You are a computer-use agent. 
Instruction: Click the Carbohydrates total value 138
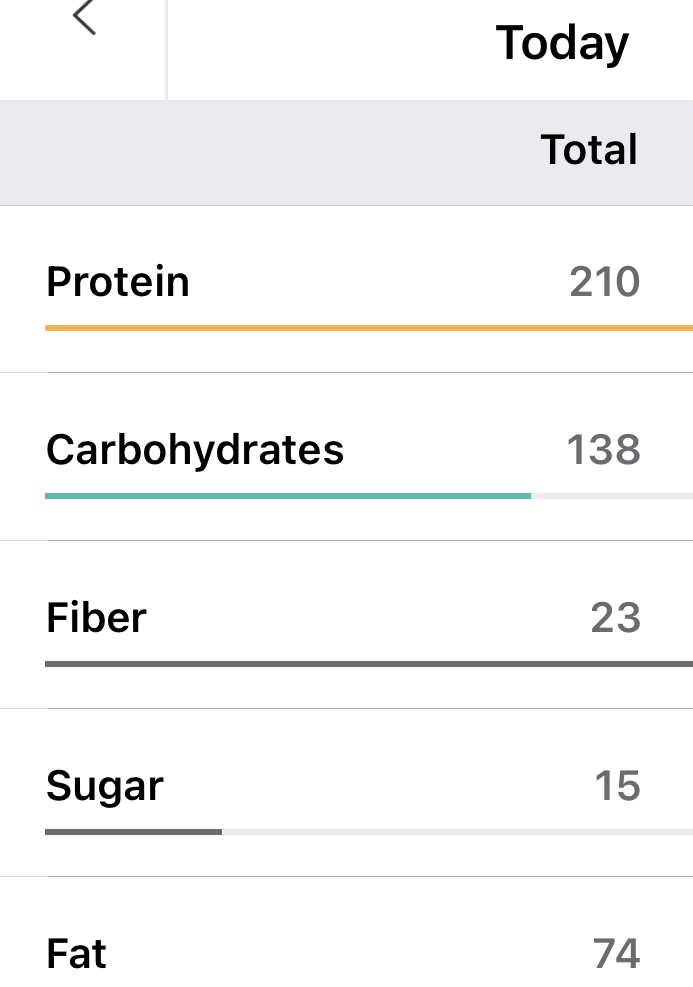tap(604, 450)
